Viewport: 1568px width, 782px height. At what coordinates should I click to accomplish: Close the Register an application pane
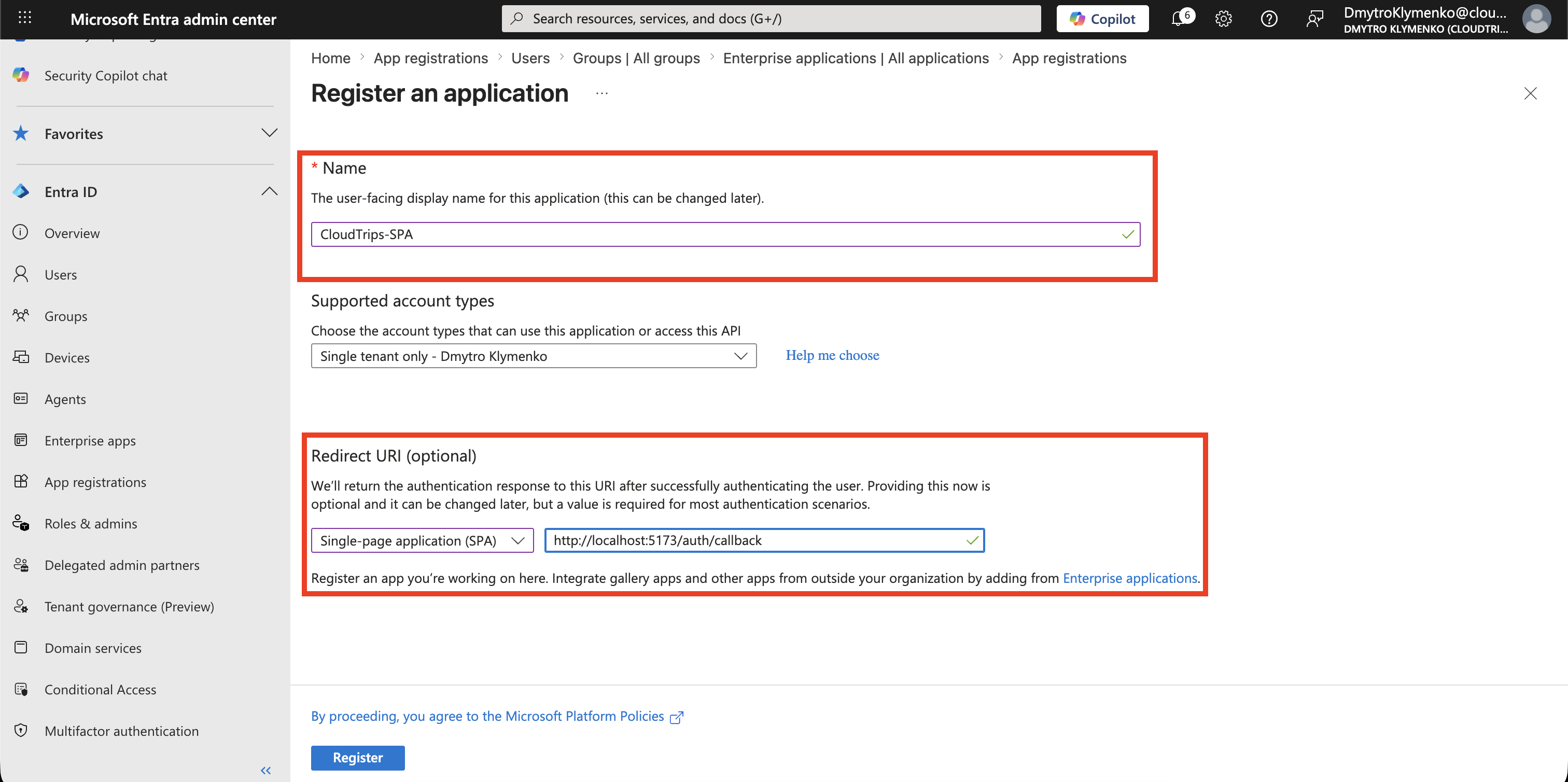pyautogui.click(x=1530, y=93)
